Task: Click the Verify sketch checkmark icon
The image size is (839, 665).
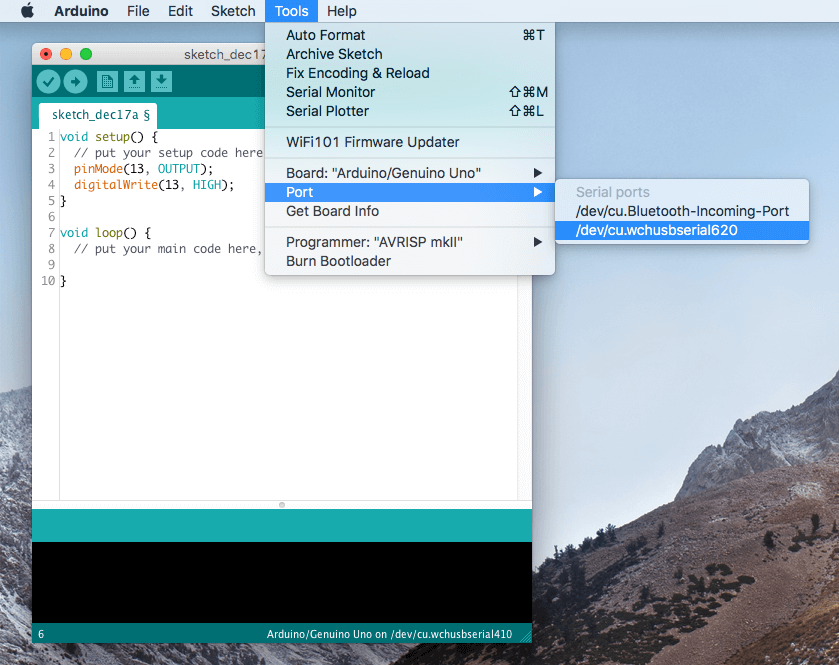Action: pyautogui.click(x=48, y=82)
